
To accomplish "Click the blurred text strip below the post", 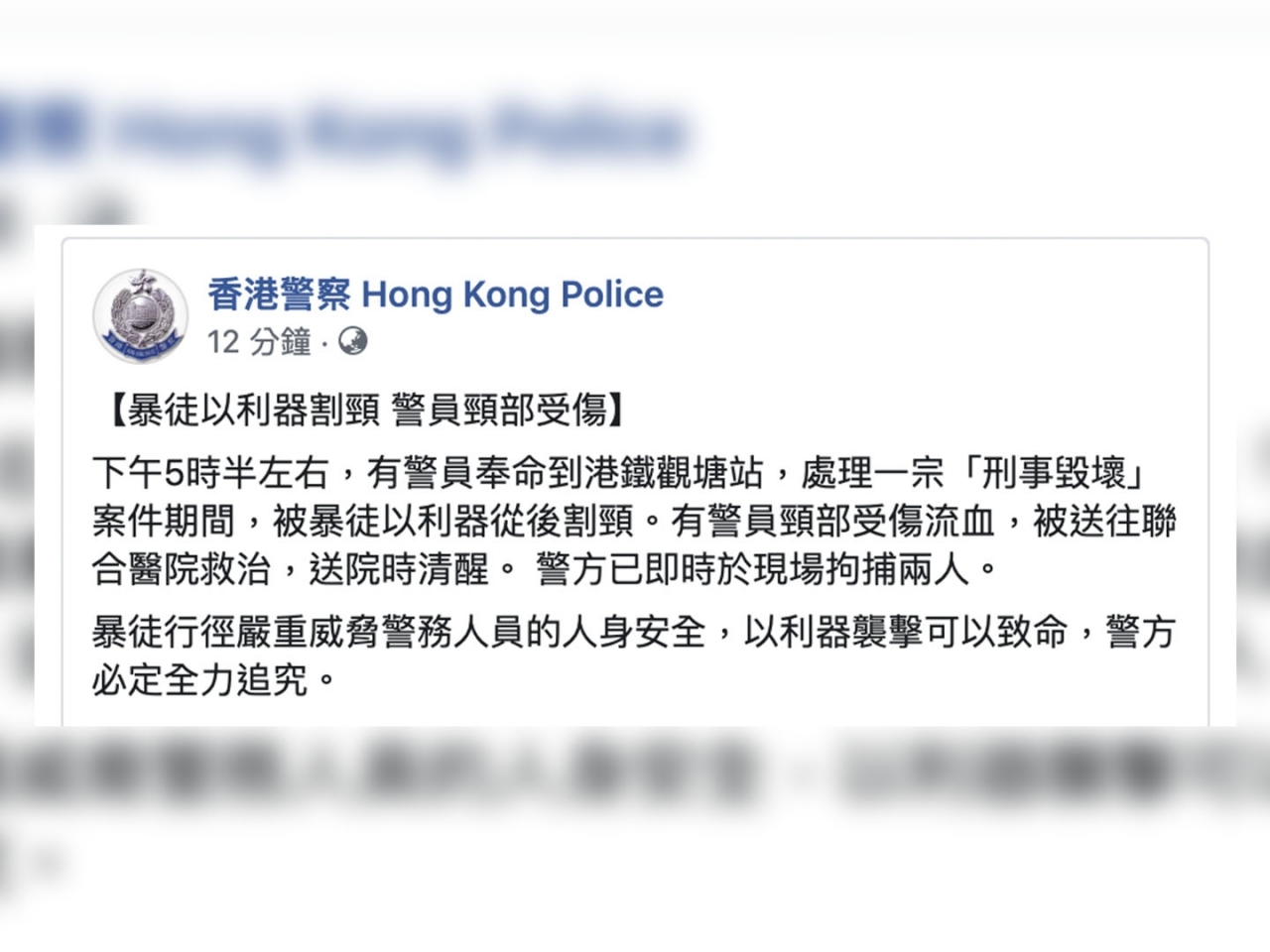I will [635, 769].
